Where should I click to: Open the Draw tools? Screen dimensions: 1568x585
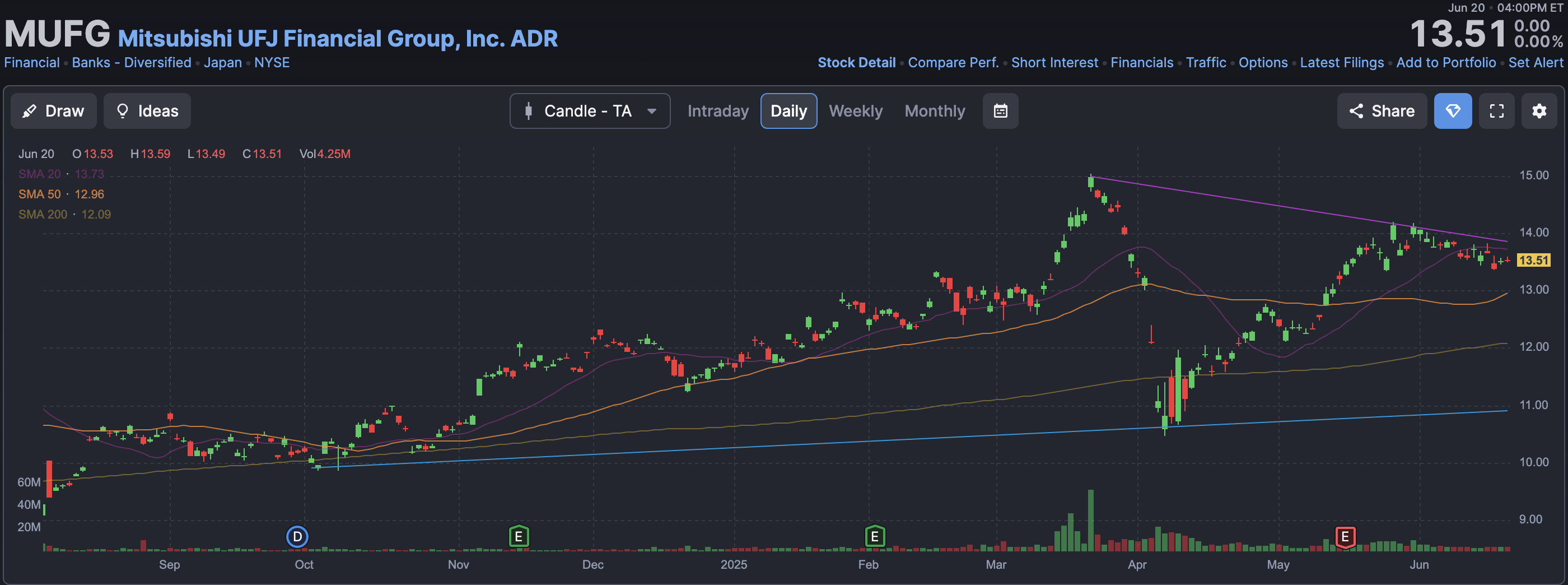(54, 111)
